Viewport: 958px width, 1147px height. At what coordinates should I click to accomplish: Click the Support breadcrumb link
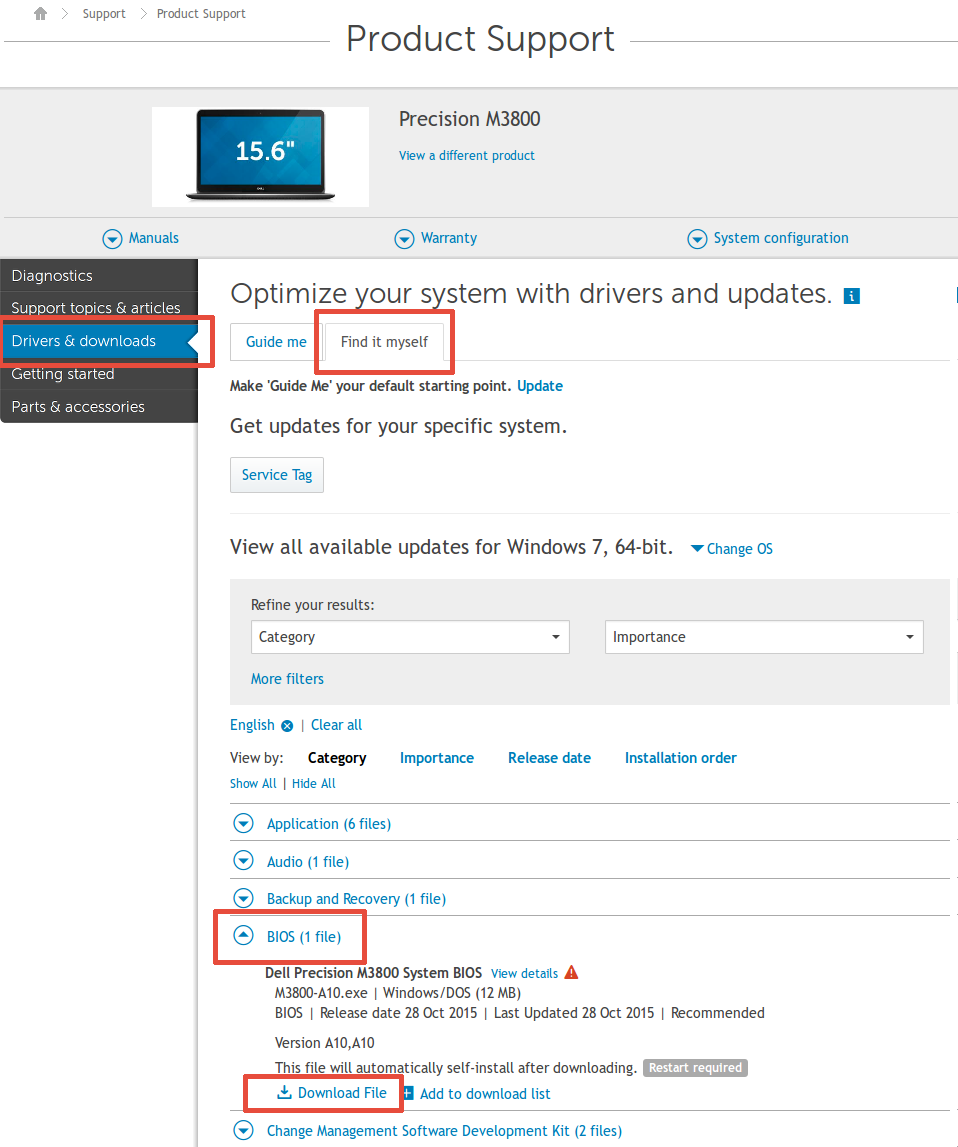104,14
